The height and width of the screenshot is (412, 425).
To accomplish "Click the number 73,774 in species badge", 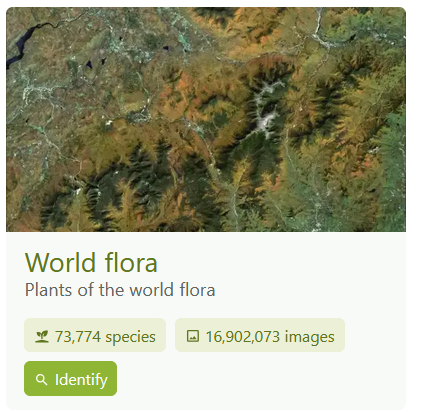I will (x=78, y=337).
